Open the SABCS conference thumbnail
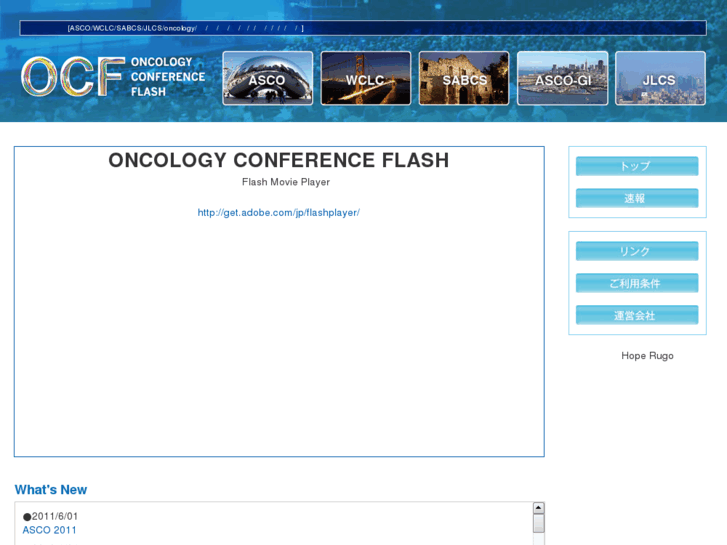 [464, 78]
